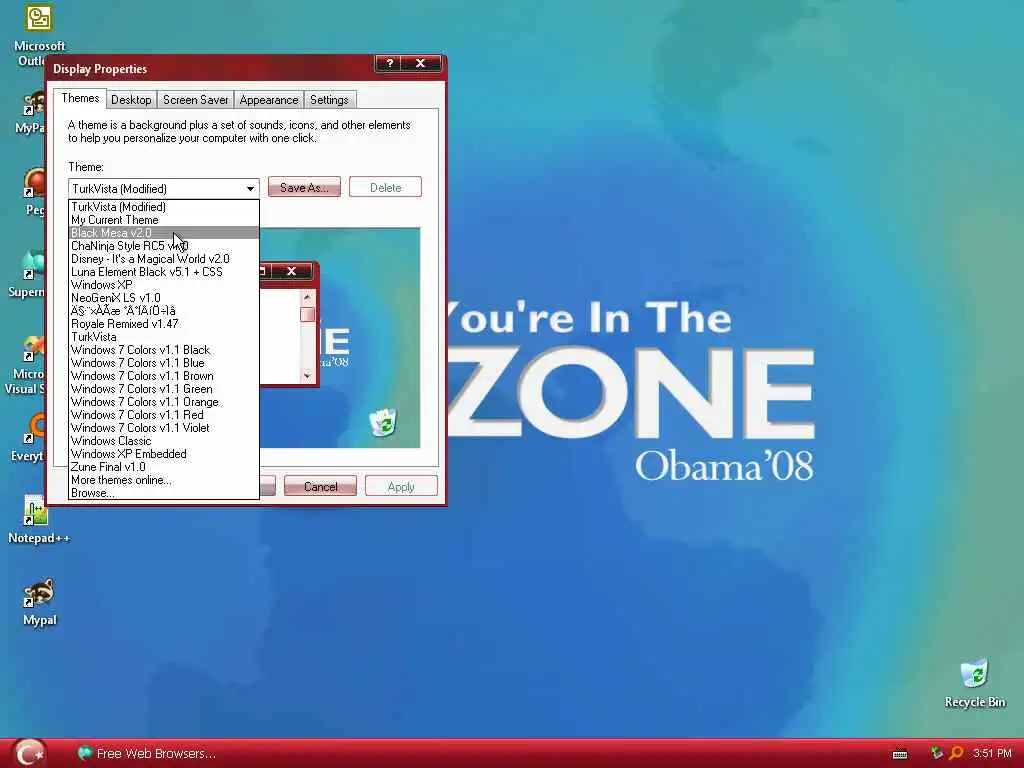Click the Delete theme button
The image size is (1024, 768).
point(385,187)
